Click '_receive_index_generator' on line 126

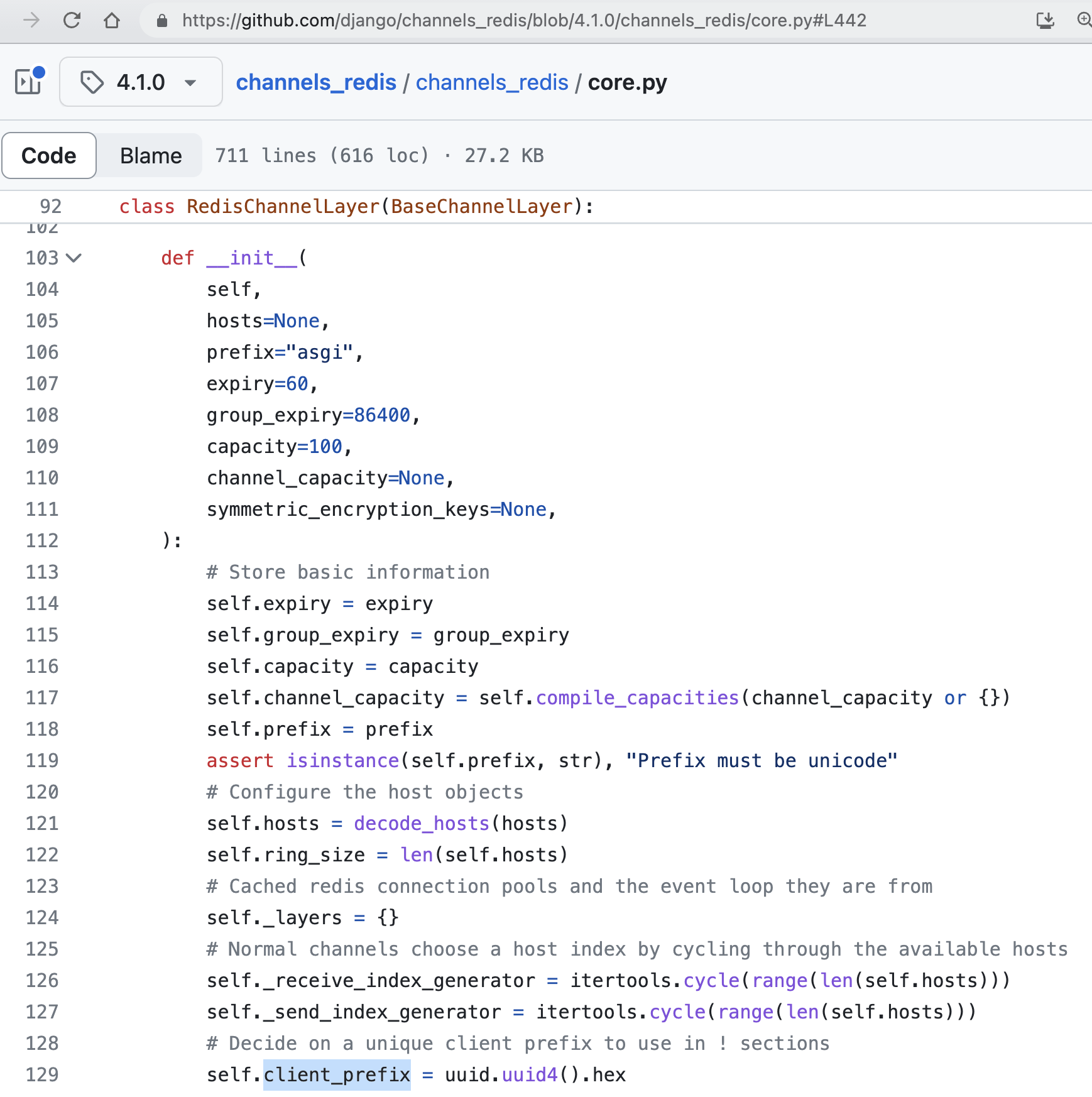399,980
